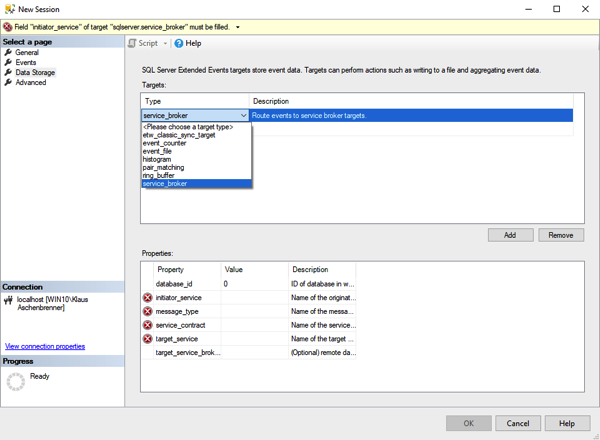The image size is (600, 440).
Task: Open View connection properties link
Action: pyautogui.click(x=45, y=346)
